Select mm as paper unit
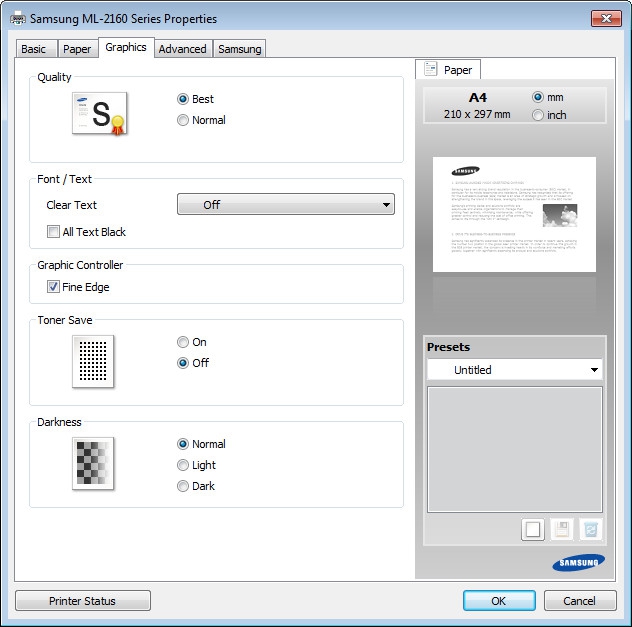 click(x=538, y=97)
